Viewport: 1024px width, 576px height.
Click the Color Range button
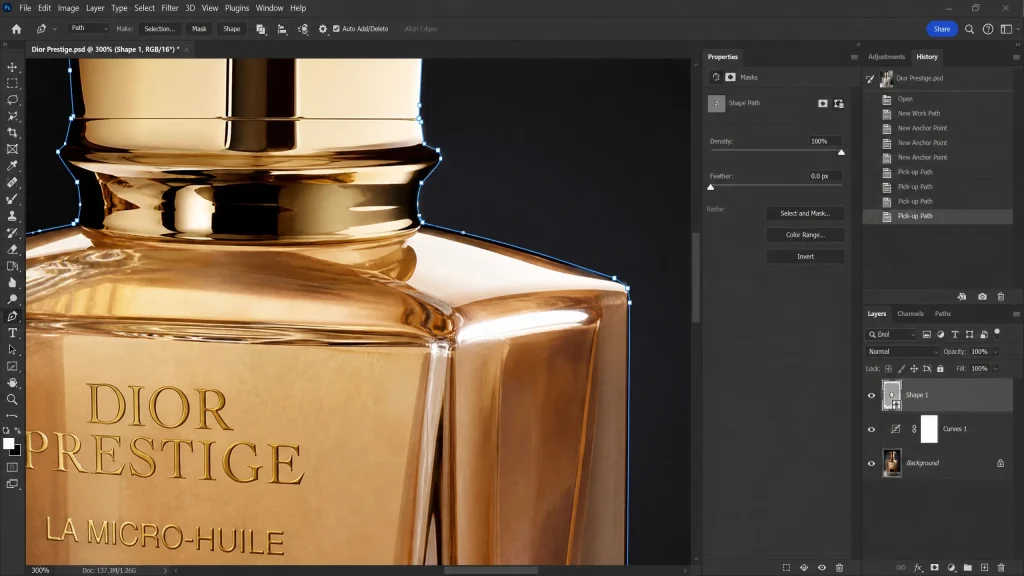click(x=805, y=235)
